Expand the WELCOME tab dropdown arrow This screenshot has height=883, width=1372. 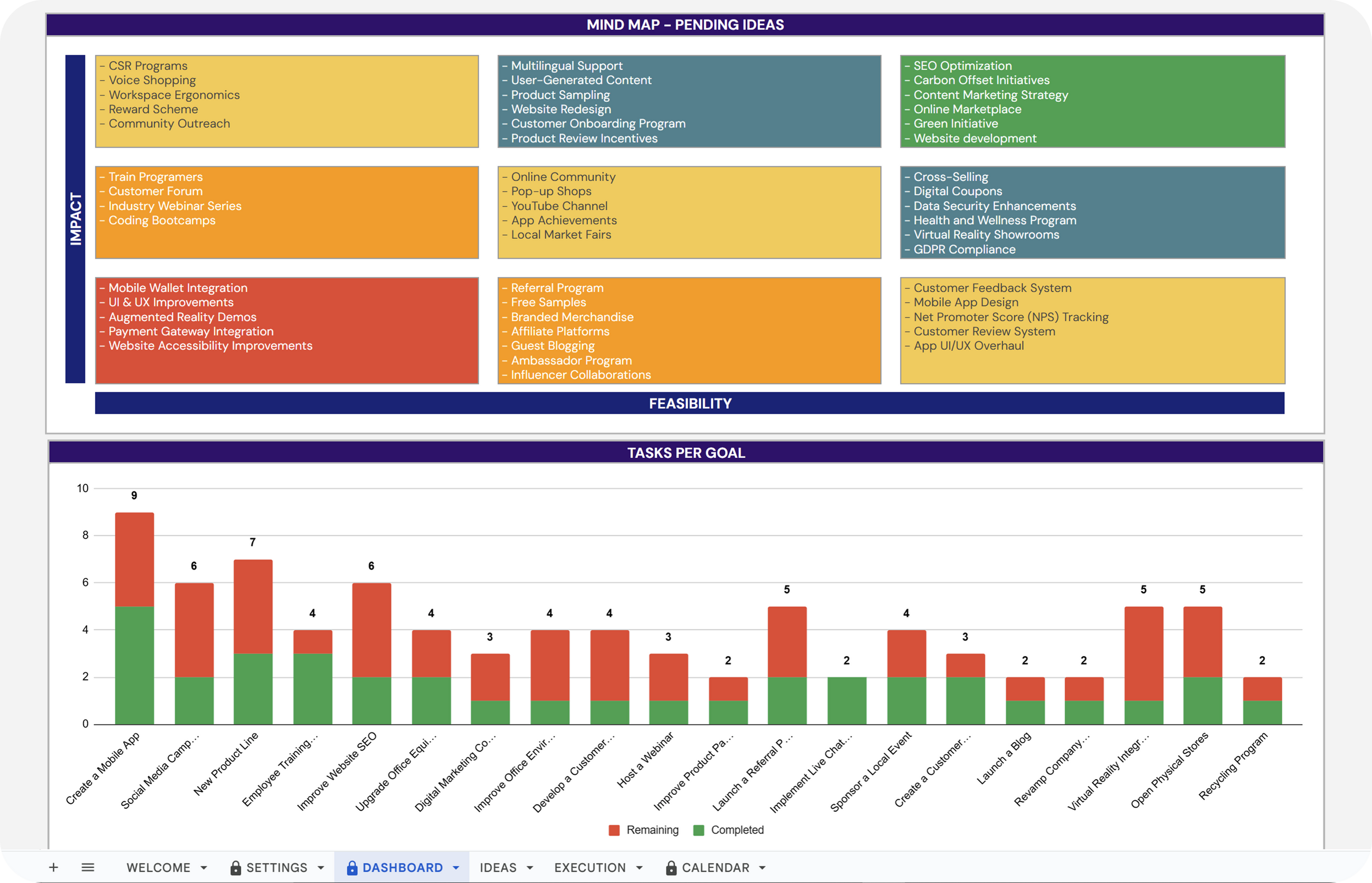tap(204, 868)
